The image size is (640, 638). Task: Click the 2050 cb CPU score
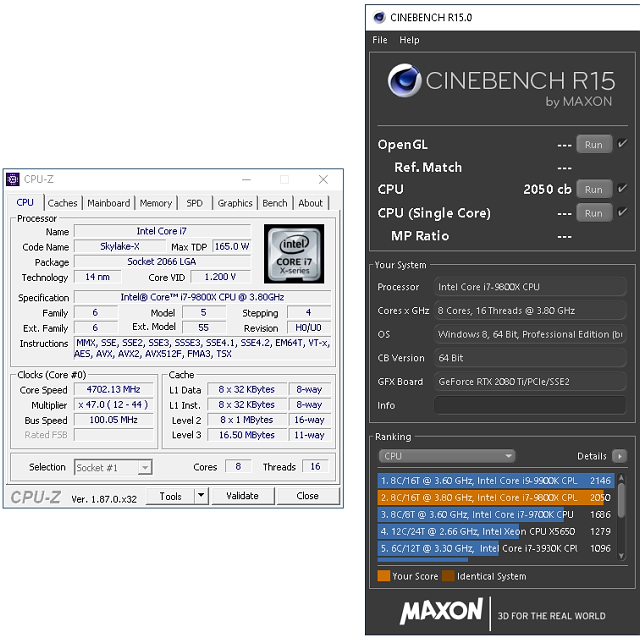[547, 189]
